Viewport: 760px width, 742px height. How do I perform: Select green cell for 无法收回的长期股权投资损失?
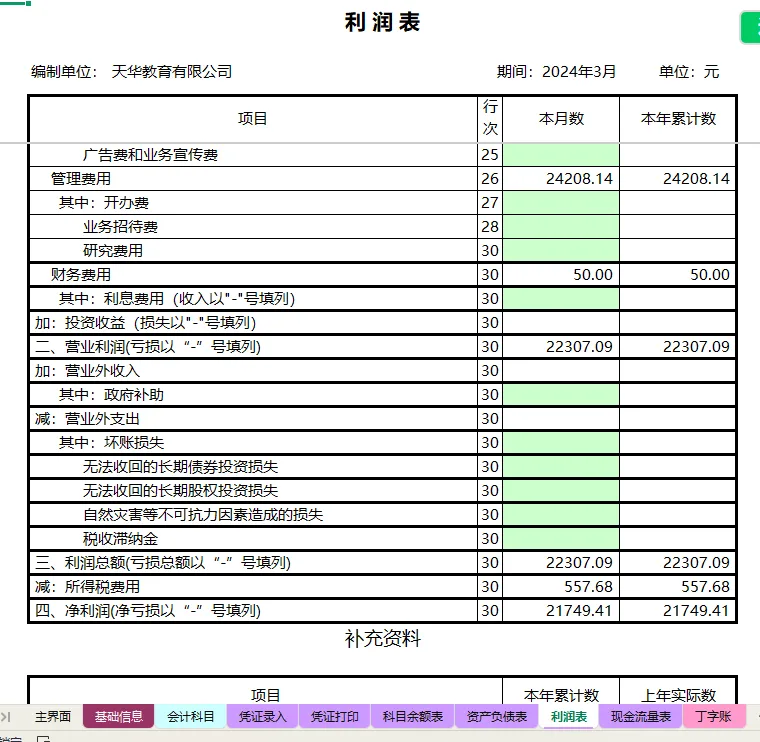(x=561, y=490)
